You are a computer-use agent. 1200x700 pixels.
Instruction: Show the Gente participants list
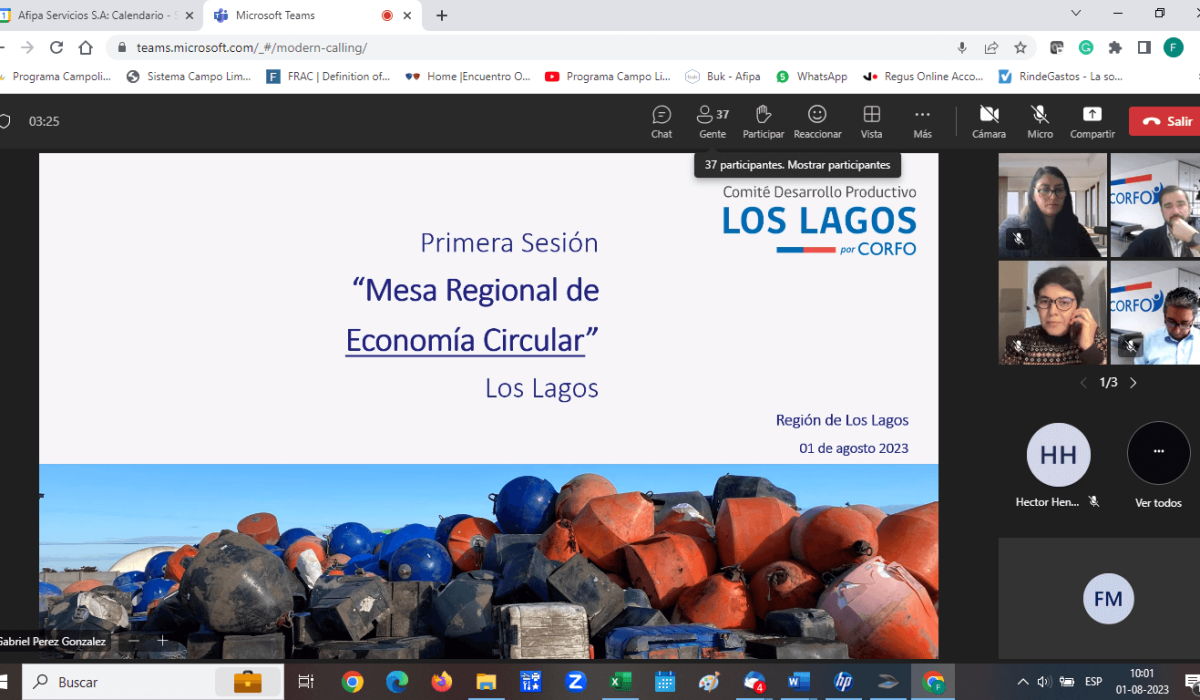tap(712, 121)
